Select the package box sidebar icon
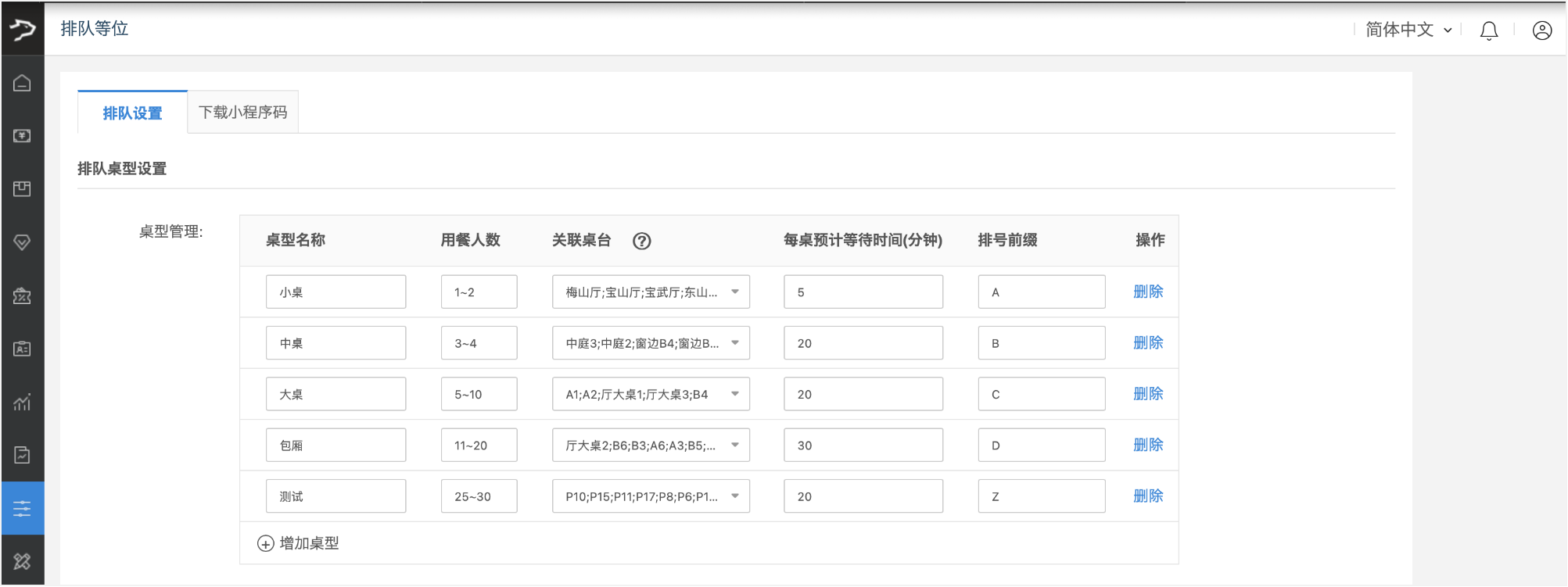The width and height of the screenshot is (1568, 587). (22, 189)
